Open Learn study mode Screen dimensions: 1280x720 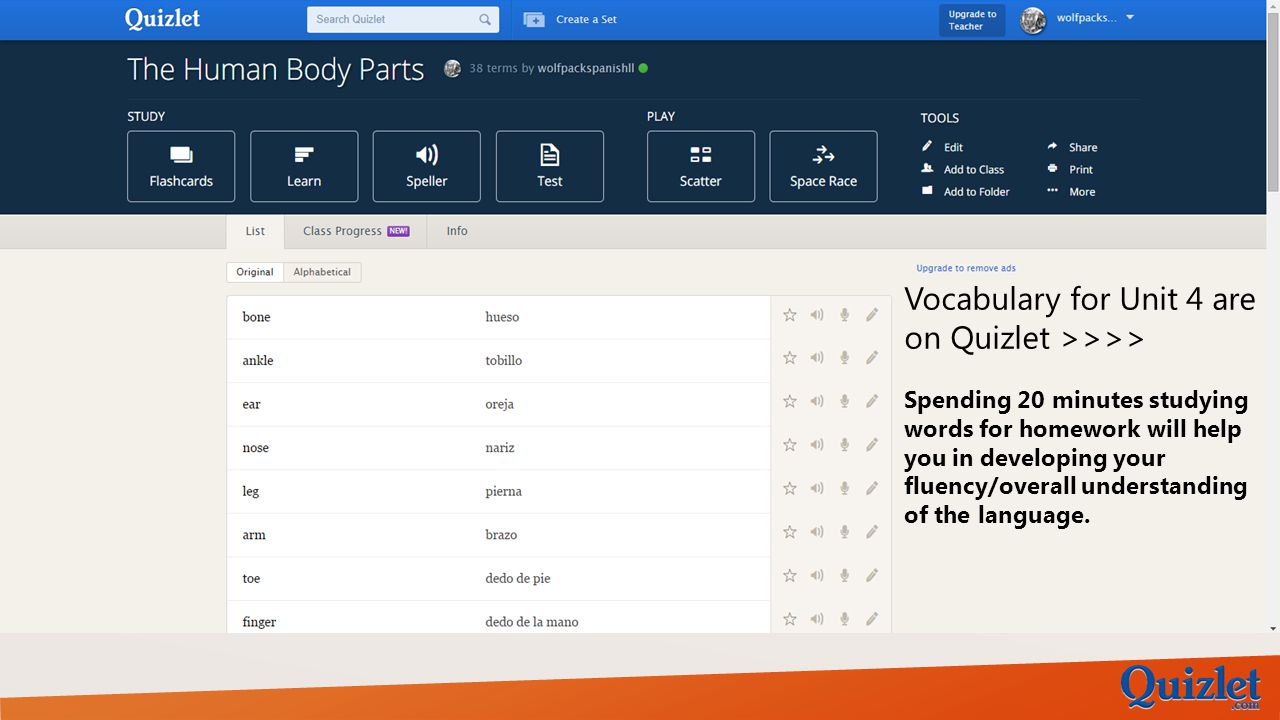[304, 166]
